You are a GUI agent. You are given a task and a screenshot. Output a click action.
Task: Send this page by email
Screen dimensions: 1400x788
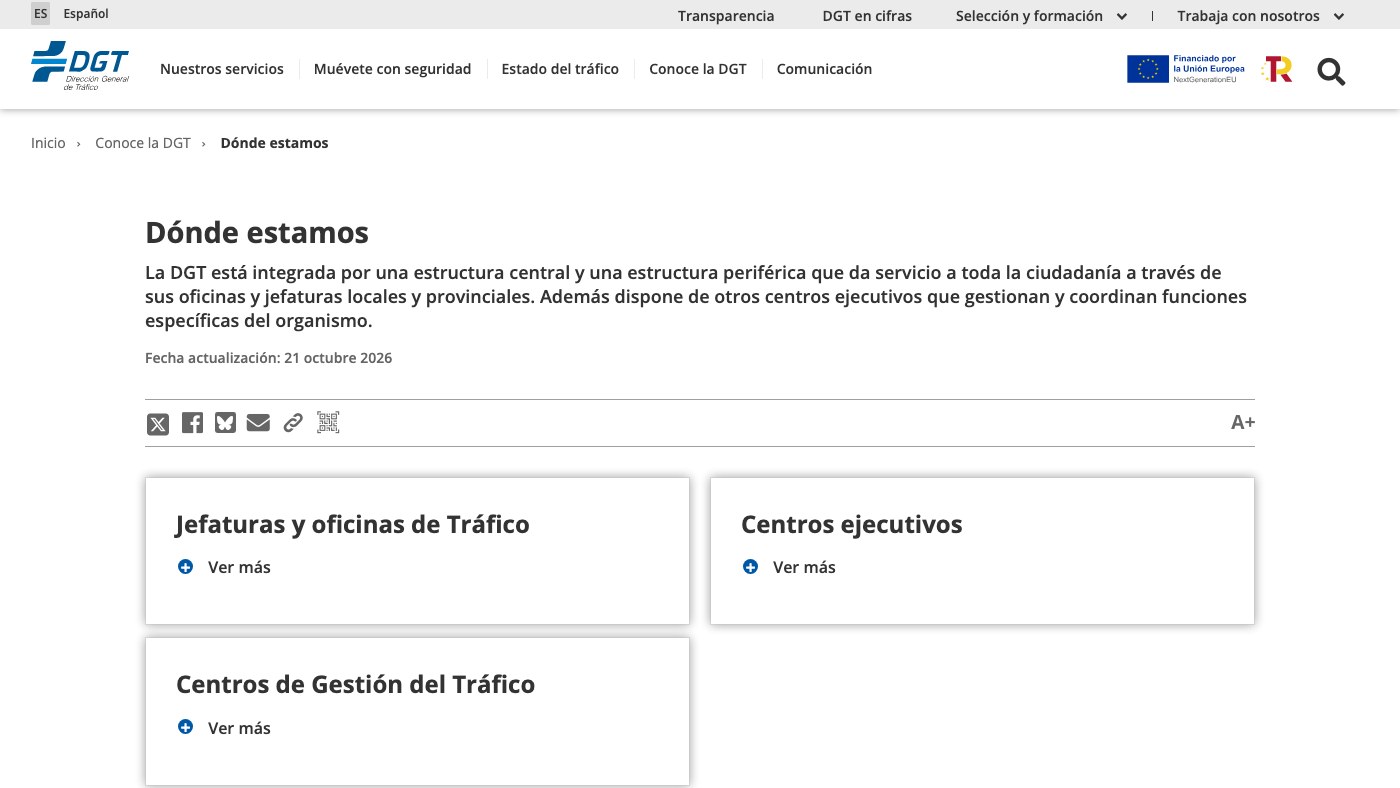coord(258,423)
